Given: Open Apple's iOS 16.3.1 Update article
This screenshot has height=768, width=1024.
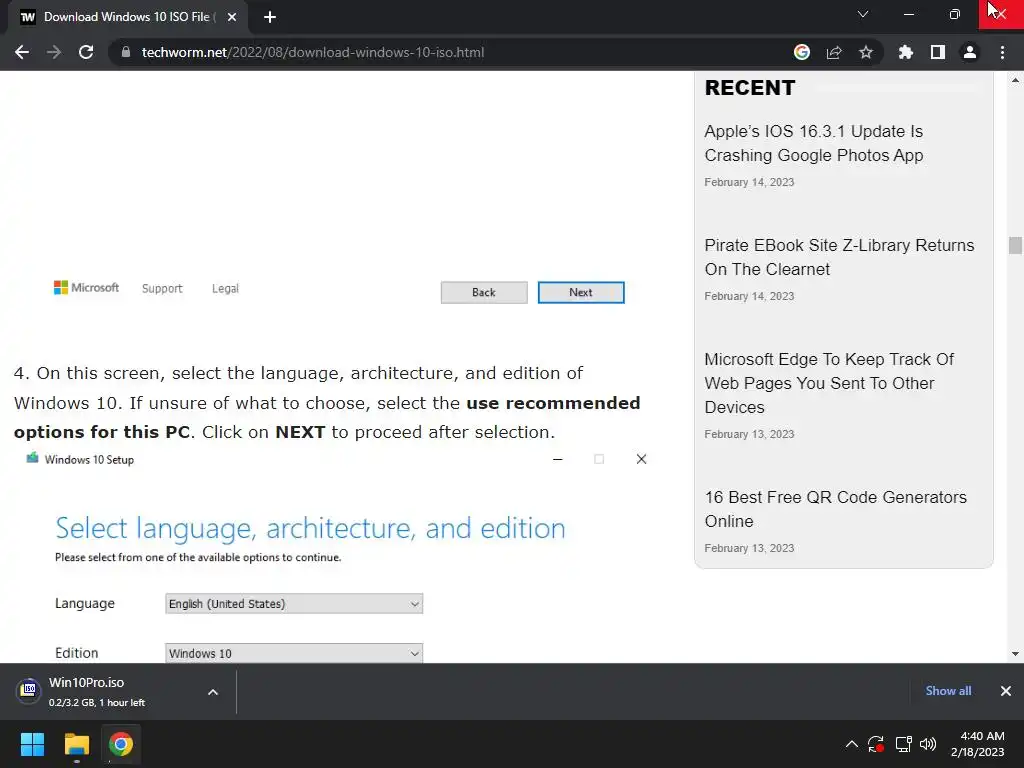Looking at the screenshot, I should (814, 143).
